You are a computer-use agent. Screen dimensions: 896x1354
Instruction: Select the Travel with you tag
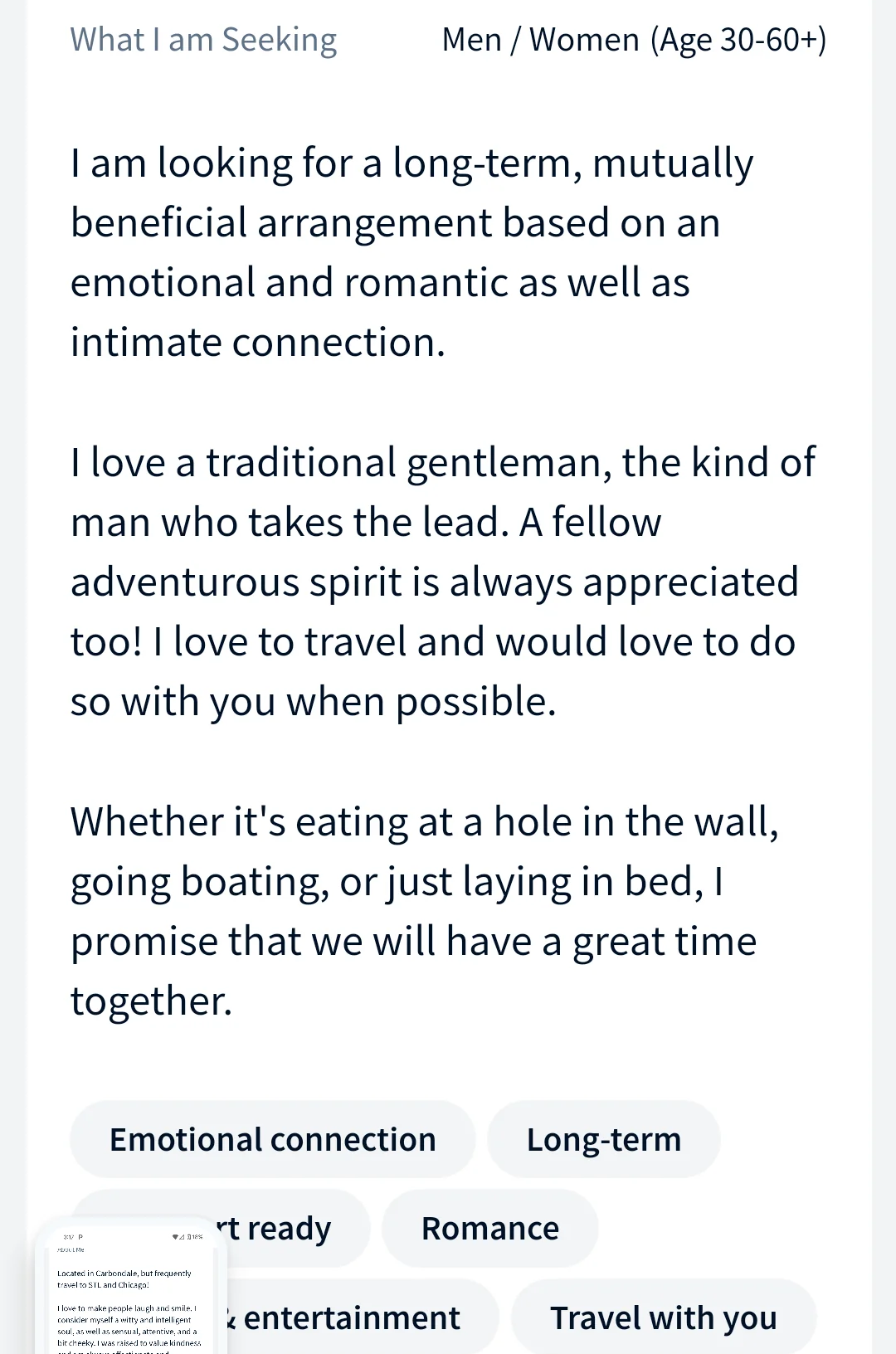663,1317
